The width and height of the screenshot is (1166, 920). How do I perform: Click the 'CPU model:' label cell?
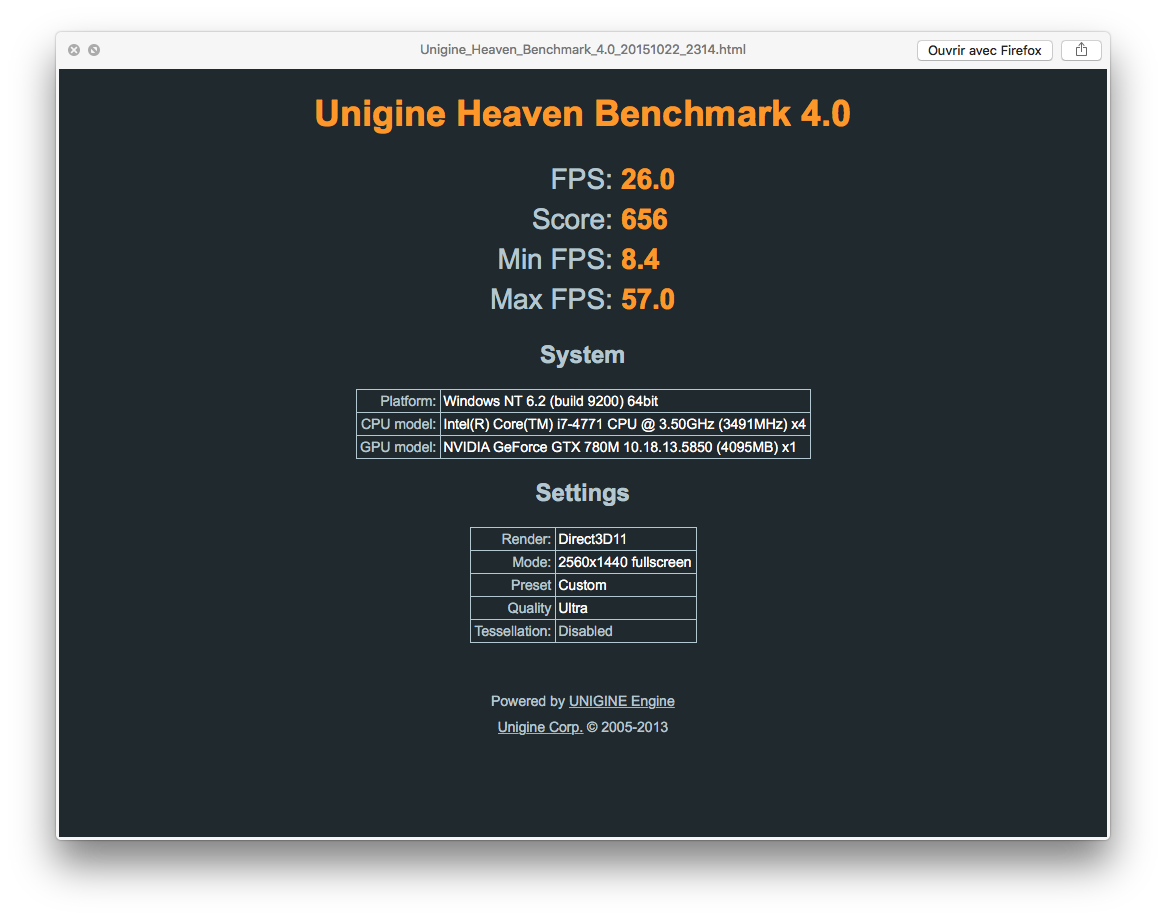pos(399,424)
